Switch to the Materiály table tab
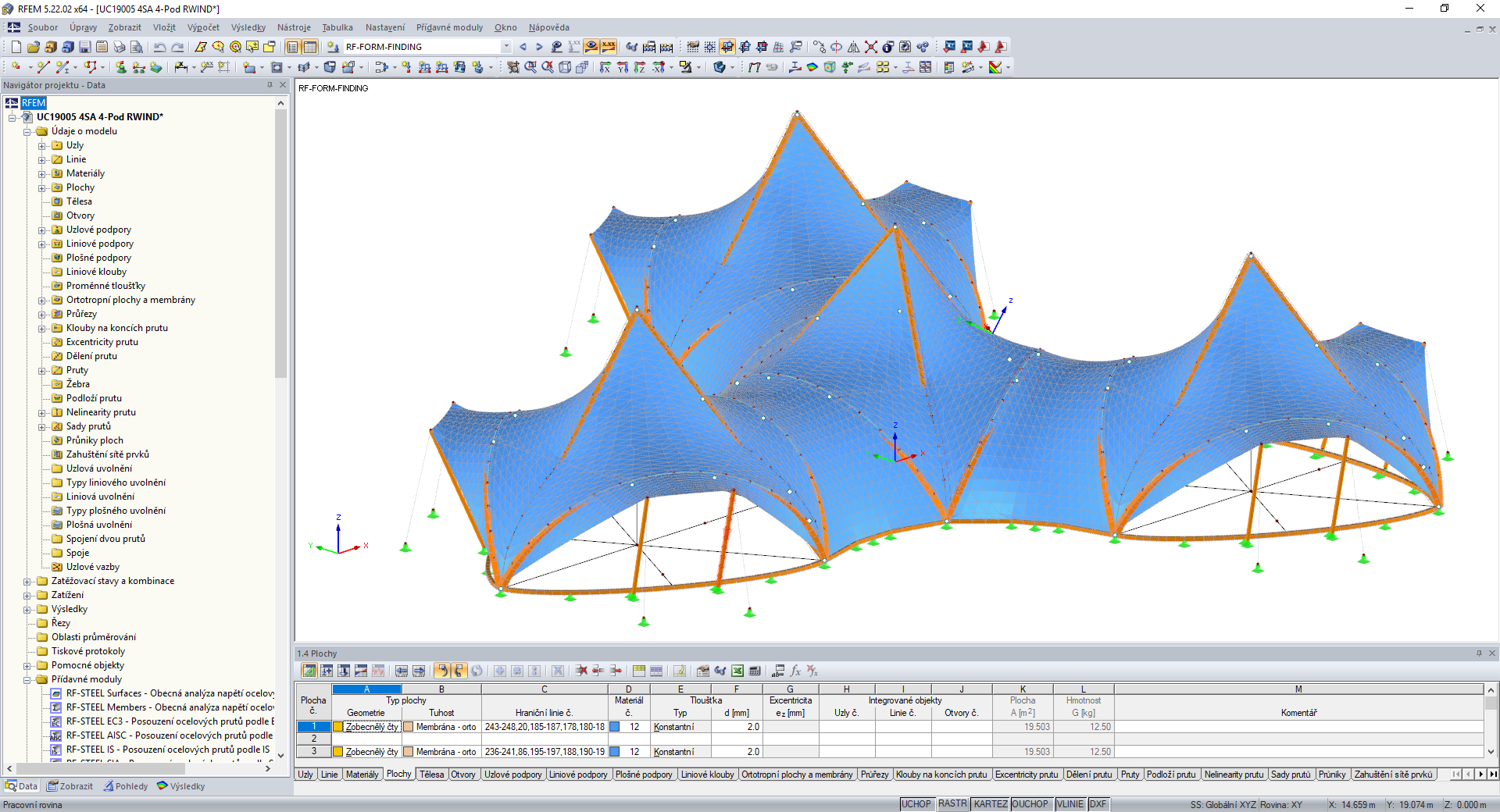 (x=362, y=775)
